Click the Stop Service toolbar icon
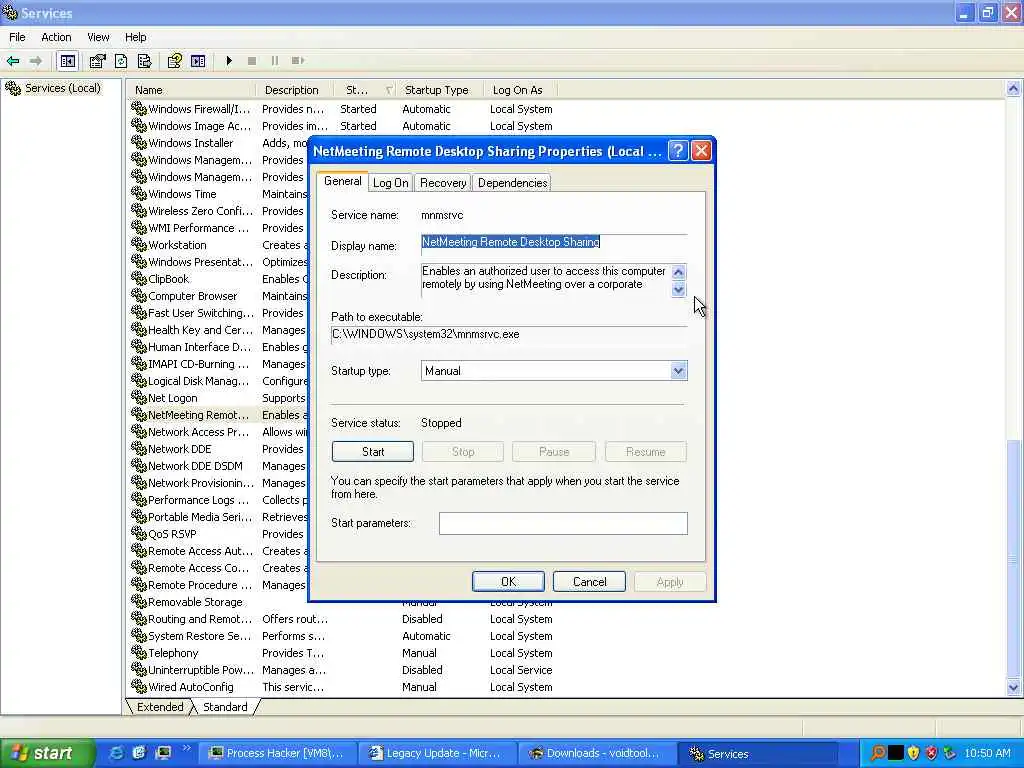The width and height of the screenshot is (1024, 768). 252,61
